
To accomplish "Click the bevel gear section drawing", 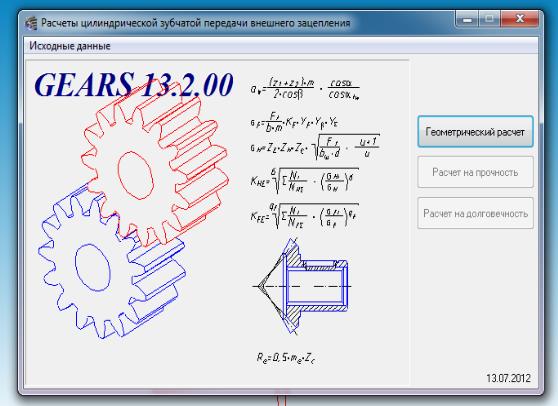I will (302, 286).
